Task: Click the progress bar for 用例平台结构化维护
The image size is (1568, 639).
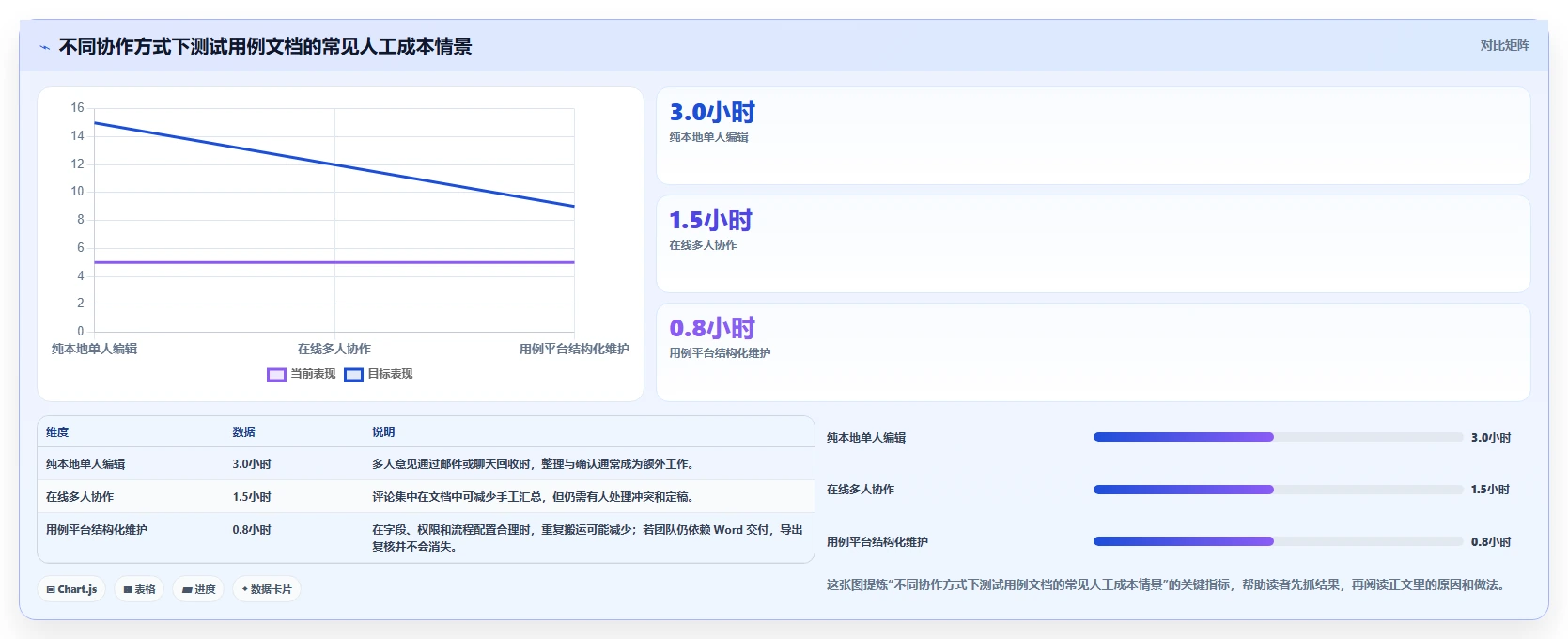Action: (x=1278, y=541)
